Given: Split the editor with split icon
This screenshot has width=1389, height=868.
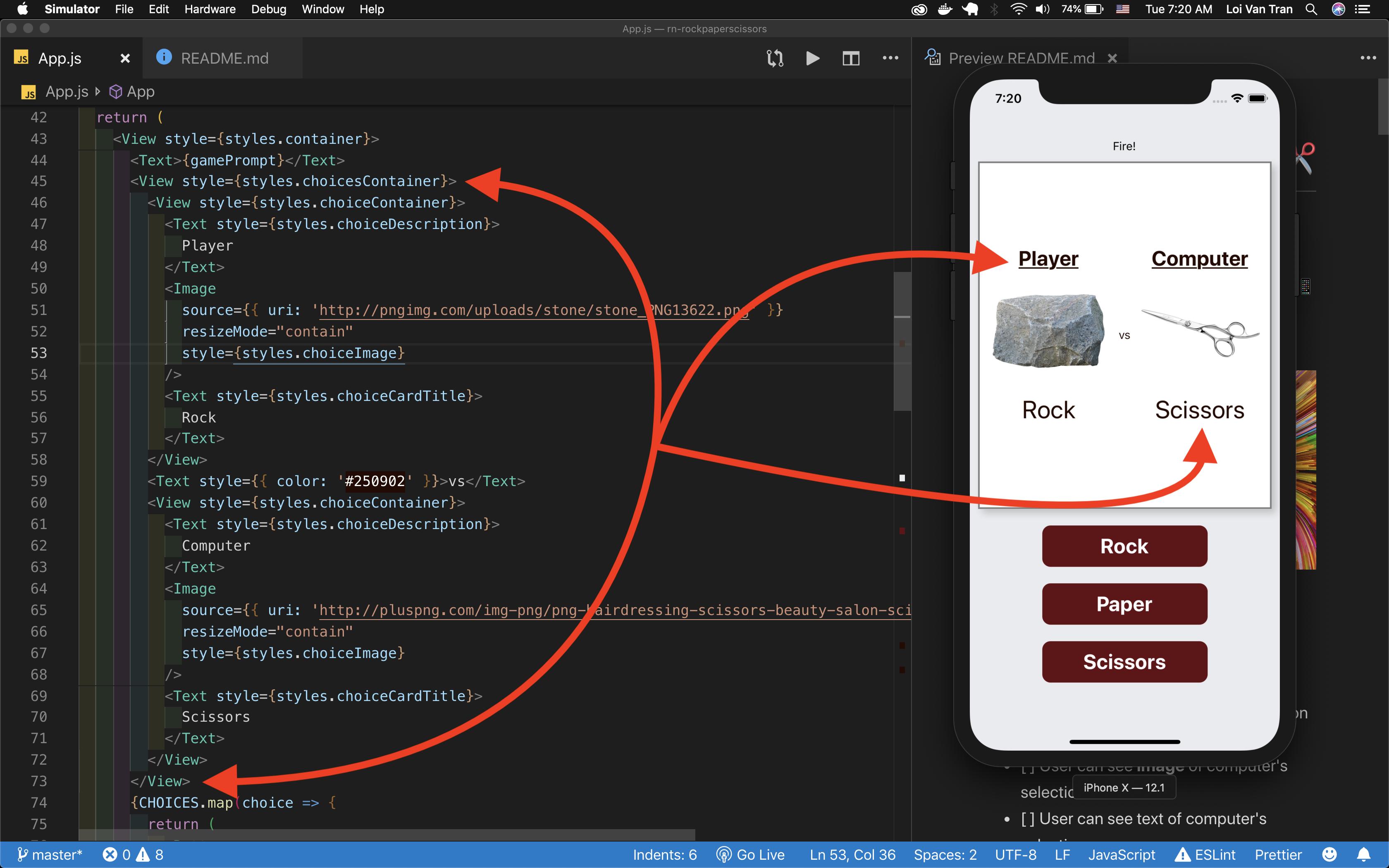Looking at the screenshot, I should [x=851, y=58].
